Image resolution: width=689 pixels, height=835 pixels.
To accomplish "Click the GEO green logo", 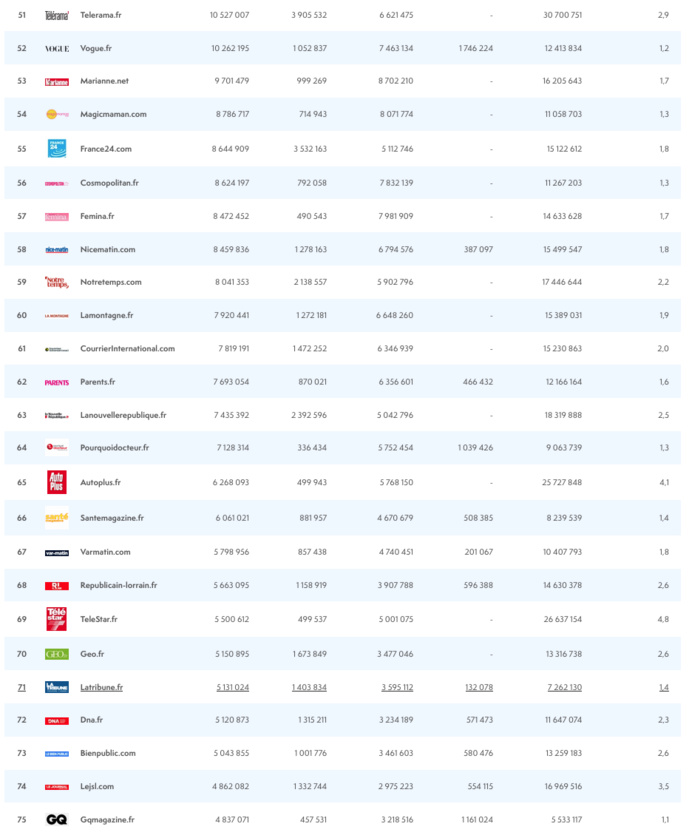I will point(57,653).
